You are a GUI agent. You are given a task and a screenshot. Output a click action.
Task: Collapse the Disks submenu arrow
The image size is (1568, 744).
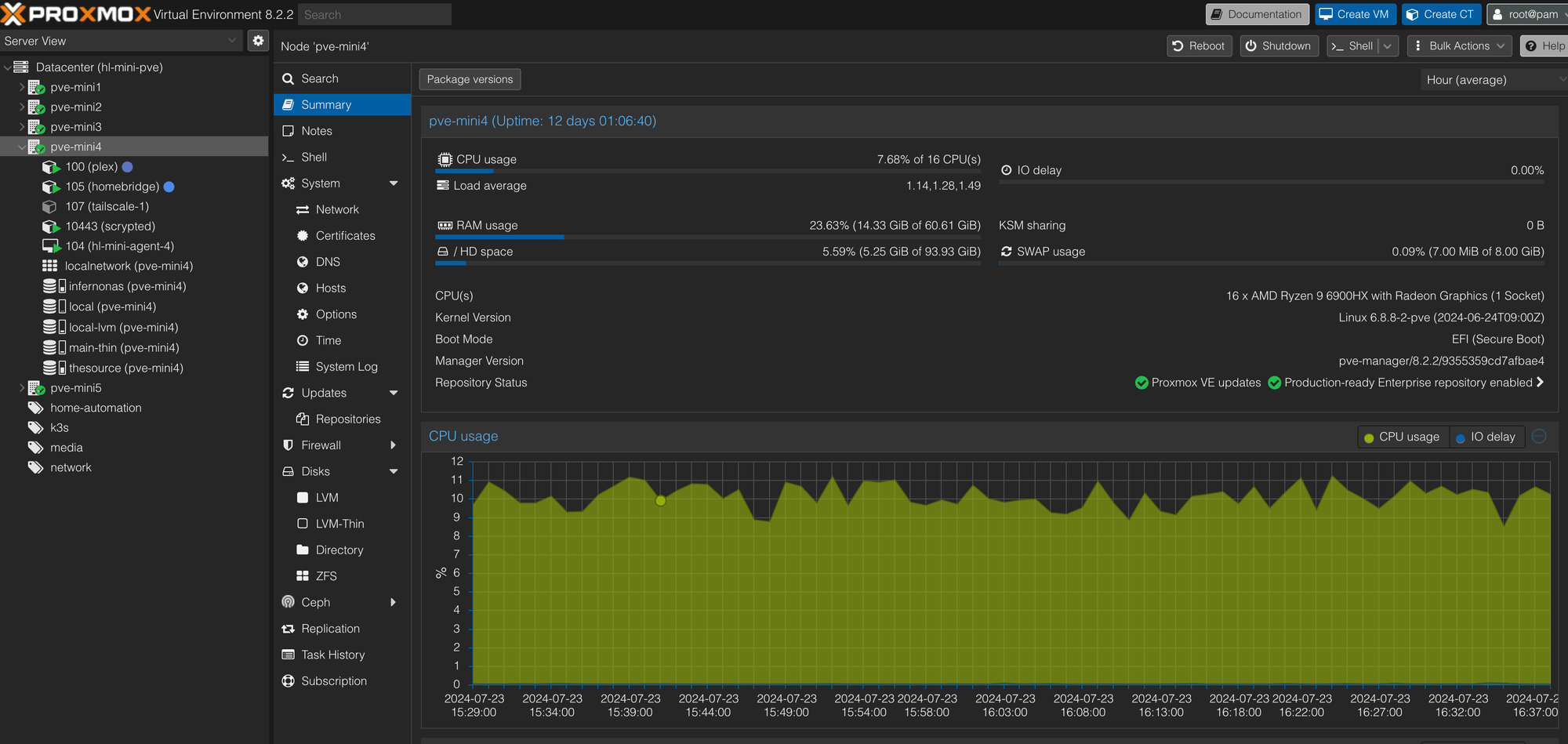394,471
